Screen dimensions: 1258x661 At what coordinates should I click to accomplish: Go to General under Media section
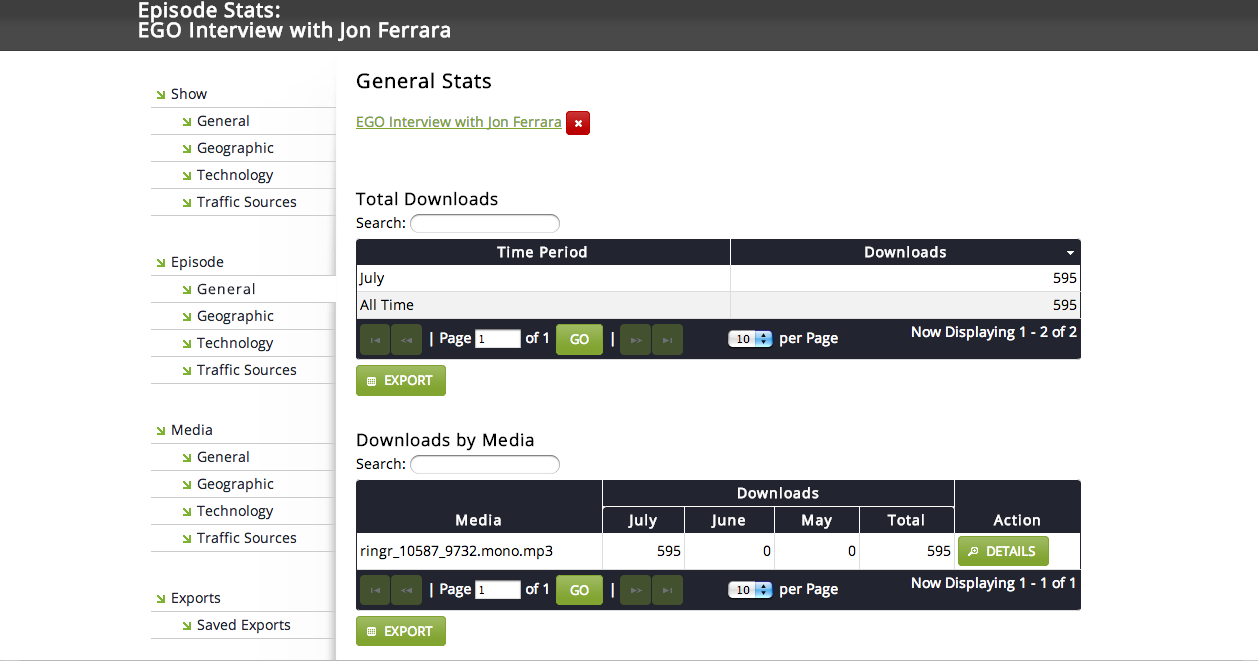pyautogui.click(x=223, y=457)
